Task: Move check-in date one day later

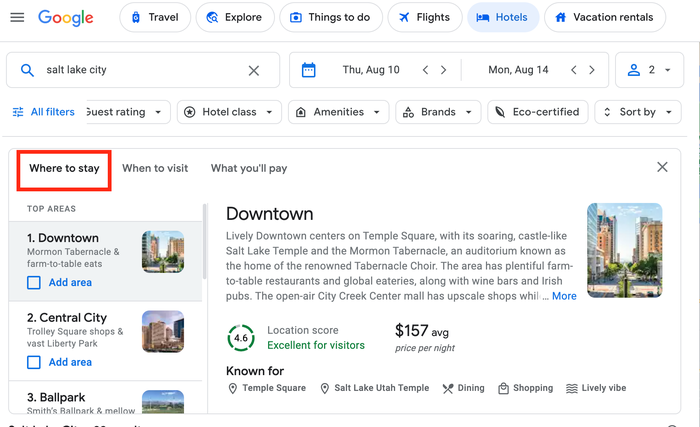Action: (443, 70)
